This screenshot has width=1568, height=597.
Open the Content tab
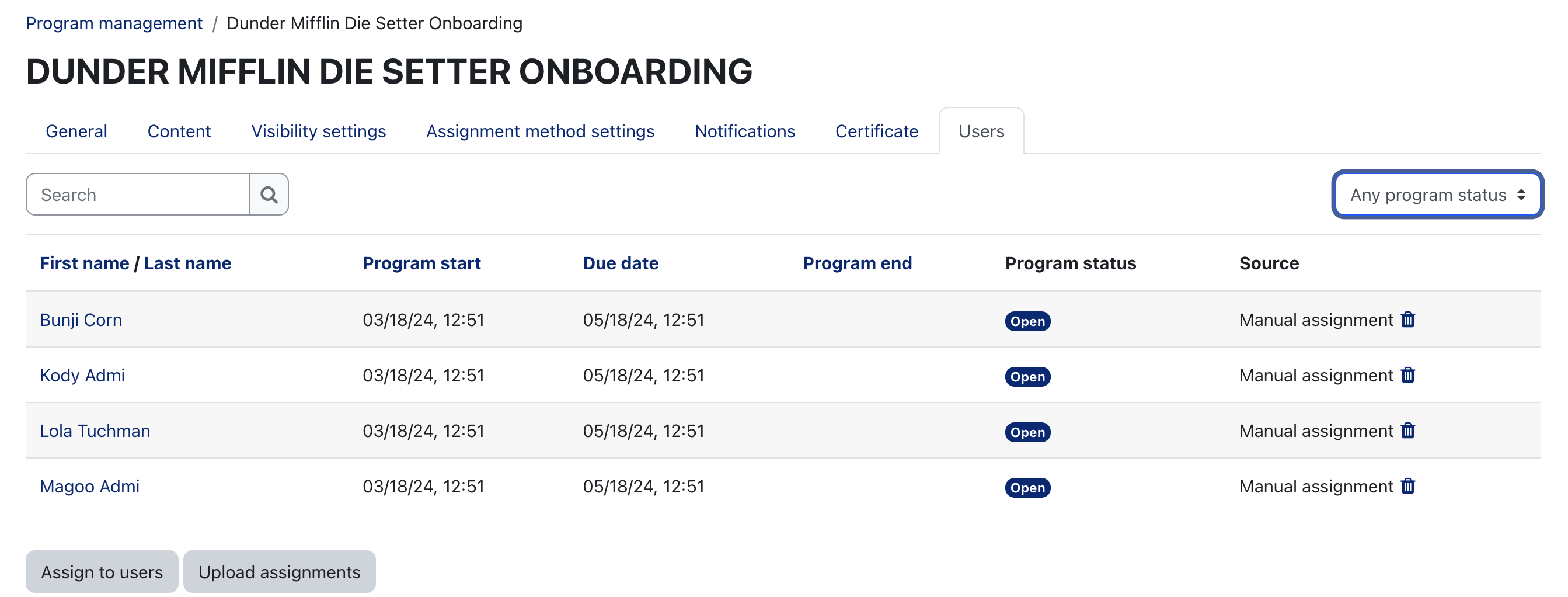(179, 131)
